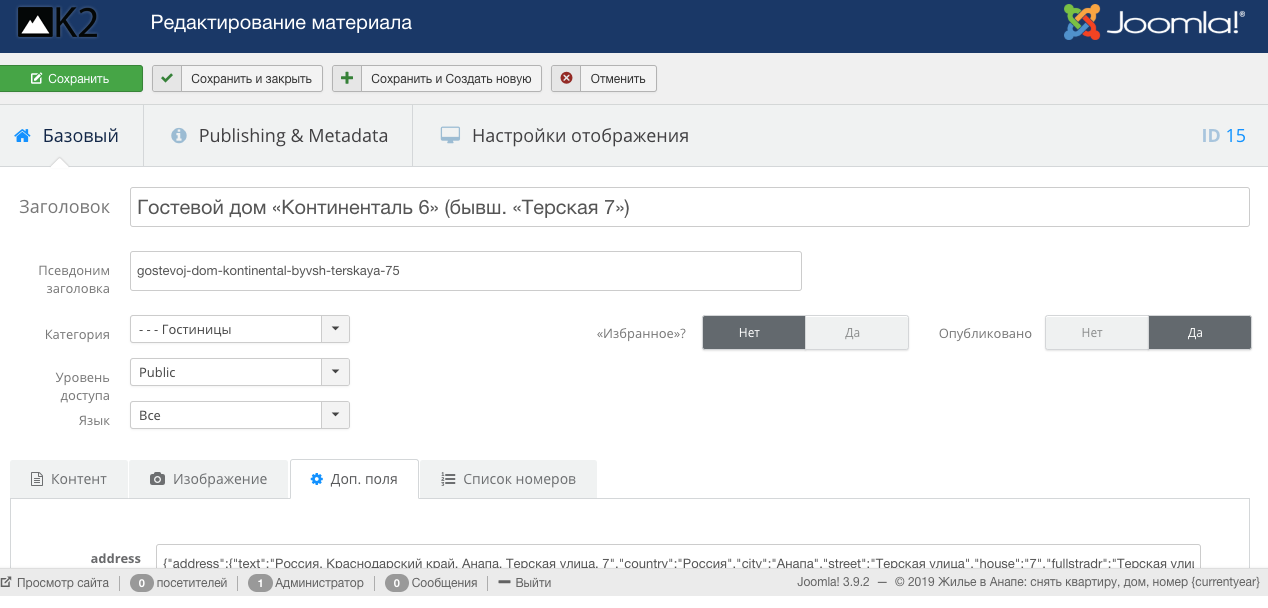Click the camera icon on Изображение tab
The height and width of the screenshot is (608, 1268).
158,479
